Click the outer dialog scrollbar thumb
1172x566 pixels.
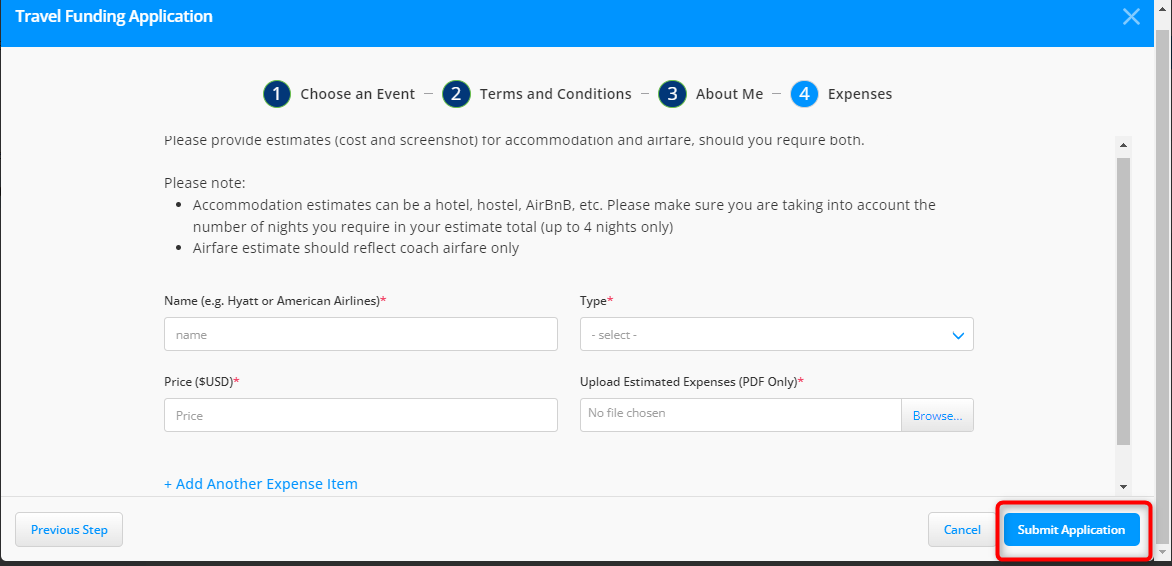[x=1162, y=280]
